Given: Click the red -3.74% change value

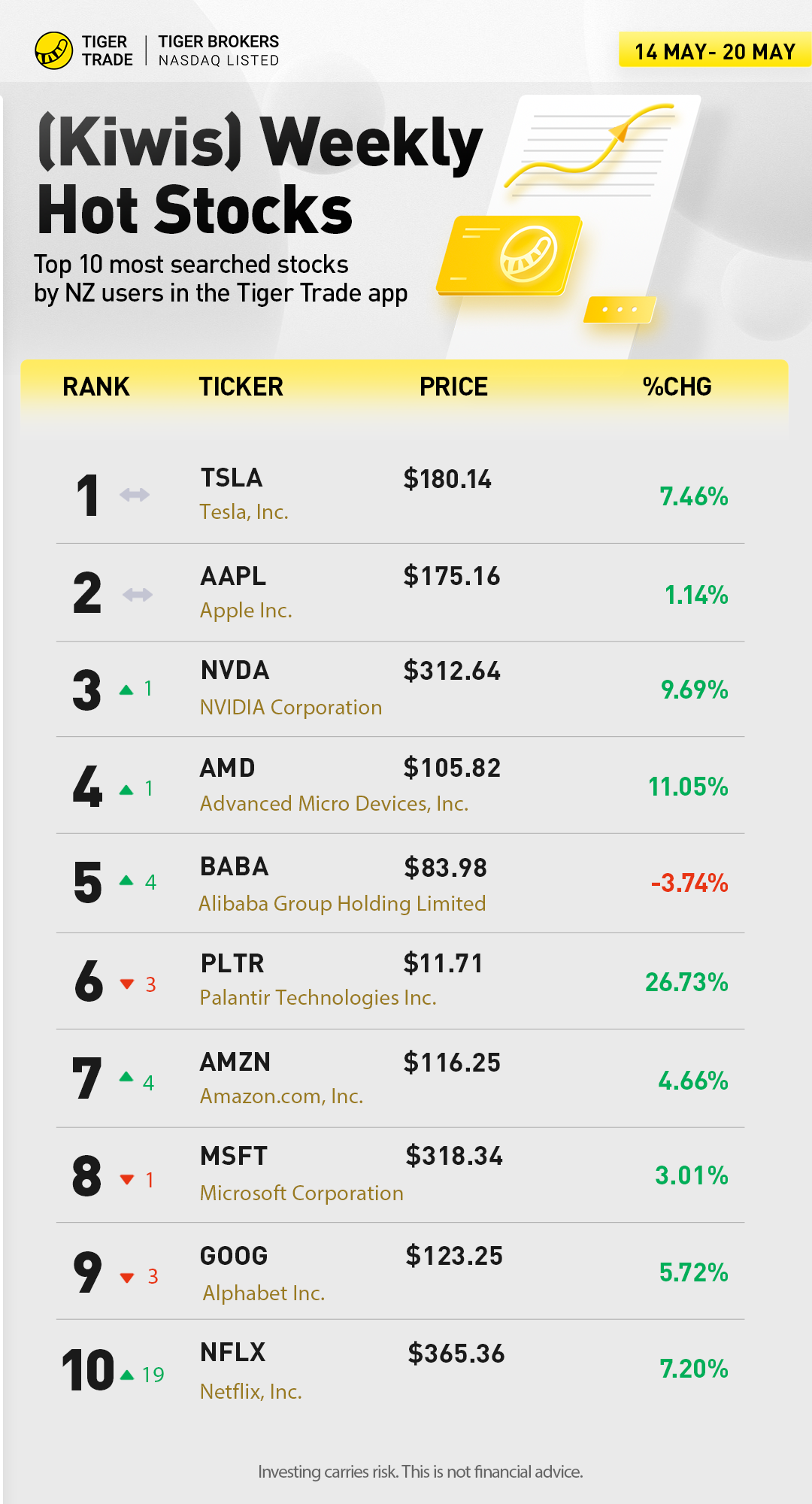Looking at the screenshot, I should coord(689,883).
